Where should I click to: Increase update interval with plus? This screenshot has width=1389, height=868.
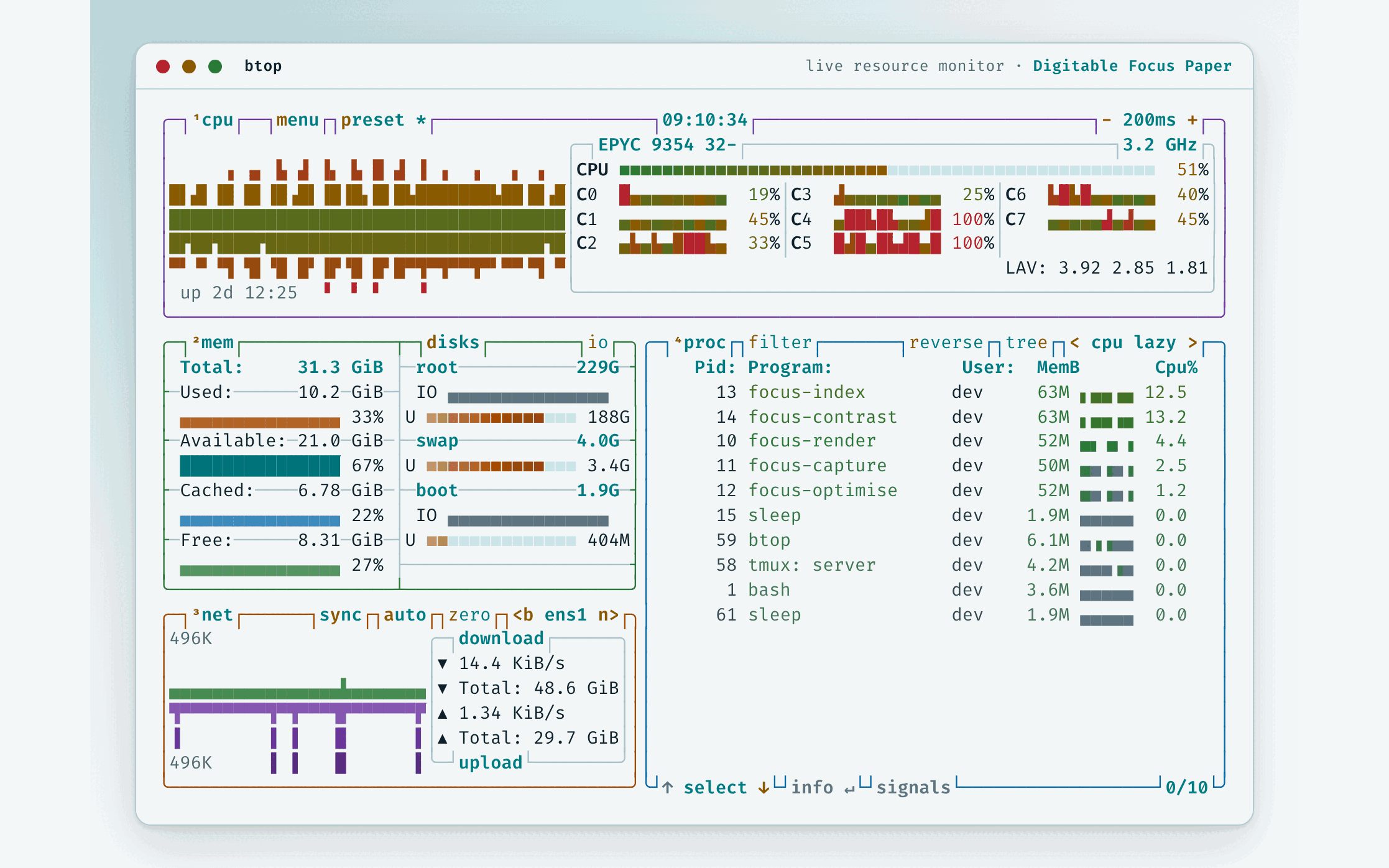pyautogui.click(x=1192, y=119)
